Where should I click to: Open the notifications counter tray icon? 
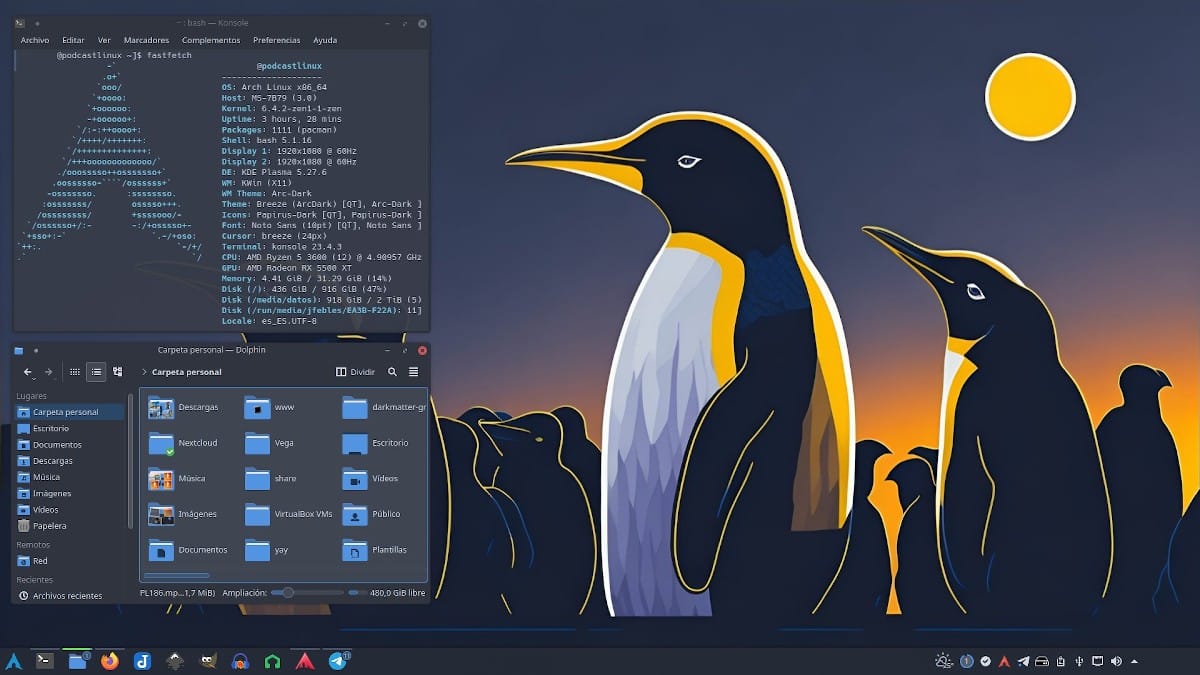click(x=967, y=661)
